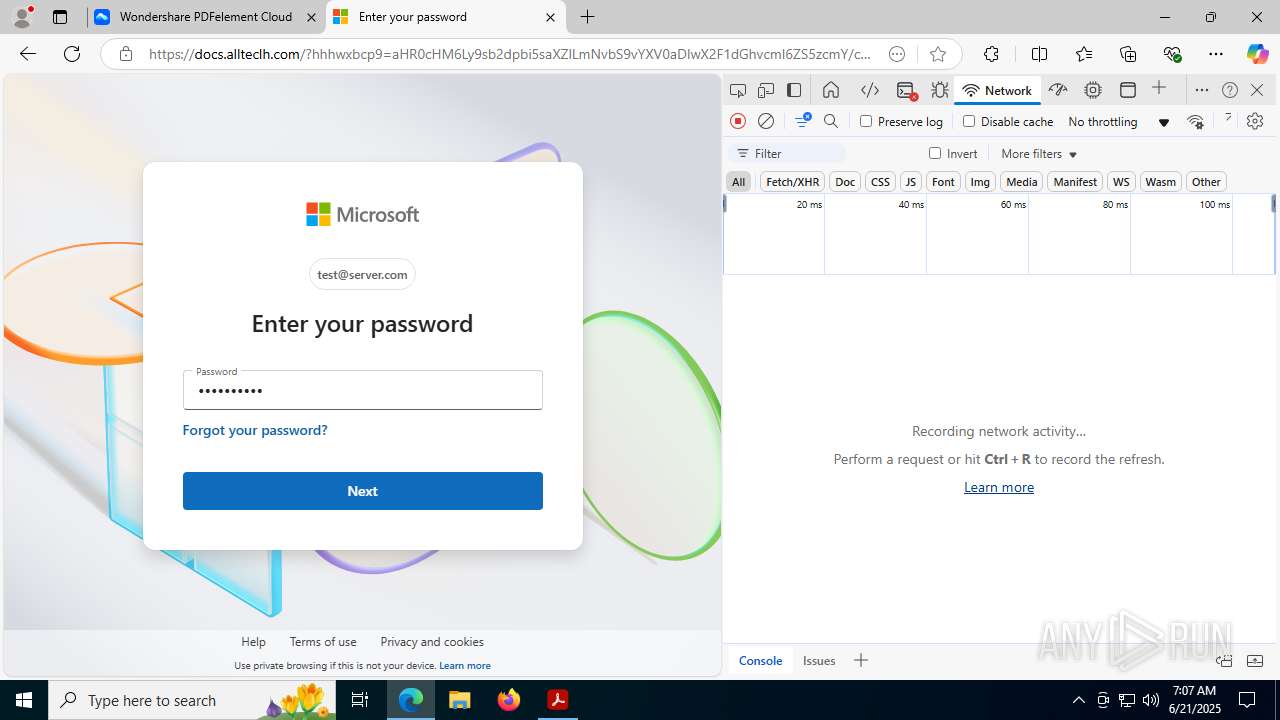Enable Disable cache checkbox

point(969,121)
